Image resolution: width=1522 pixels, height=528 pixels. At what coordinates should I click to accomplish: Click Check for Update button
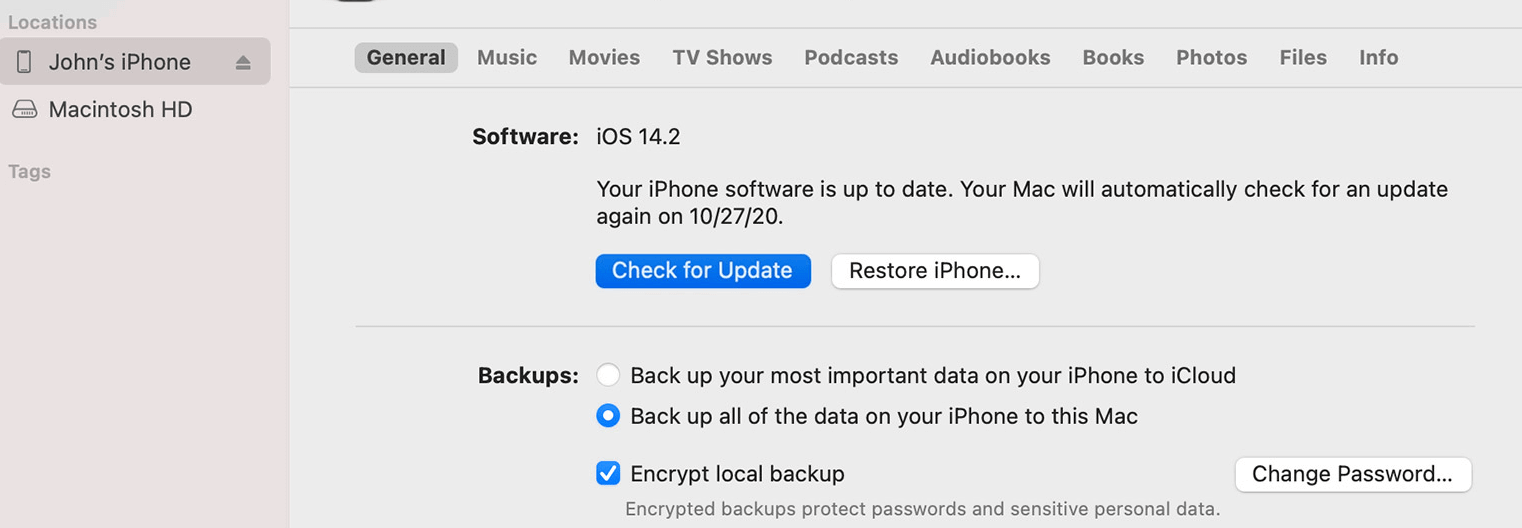click(x=702, y=271)
